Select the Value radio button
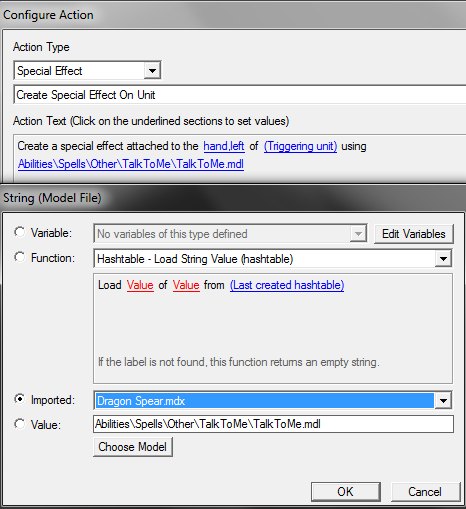 pyautogui.click(x=20, y=424)
